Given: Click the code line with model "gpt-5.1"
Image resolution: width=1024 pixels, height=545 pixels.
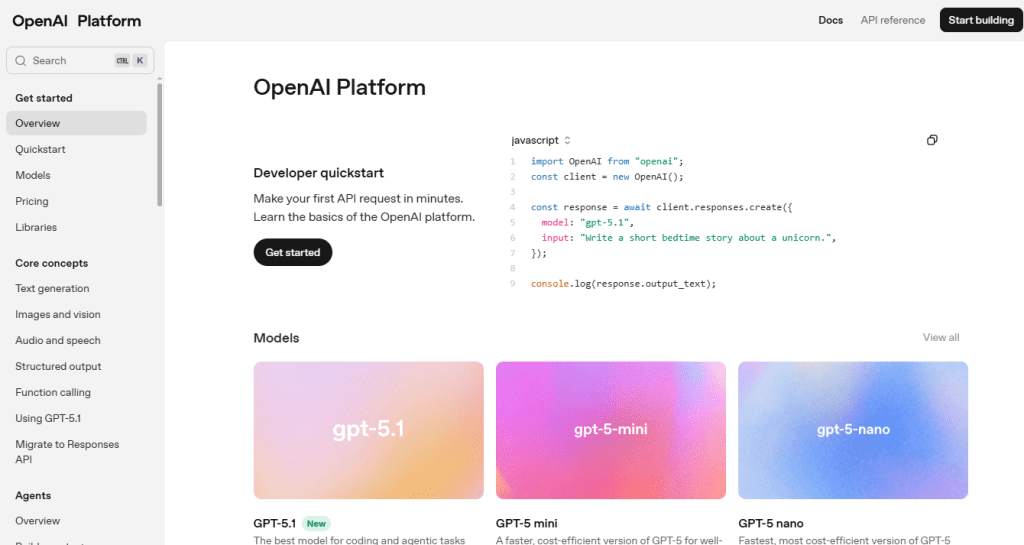Looking at the screenshot, I should point(587,223).
